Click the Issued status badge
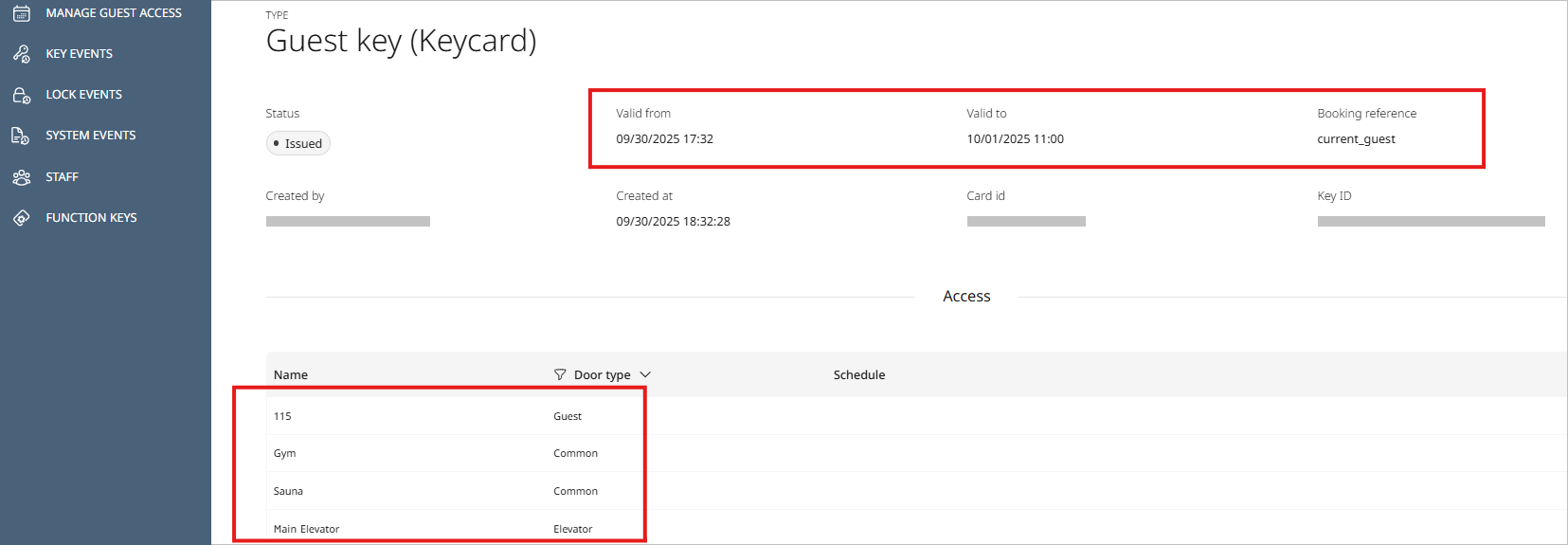Screen dimensions: 1568x545 tap(298, 144)
